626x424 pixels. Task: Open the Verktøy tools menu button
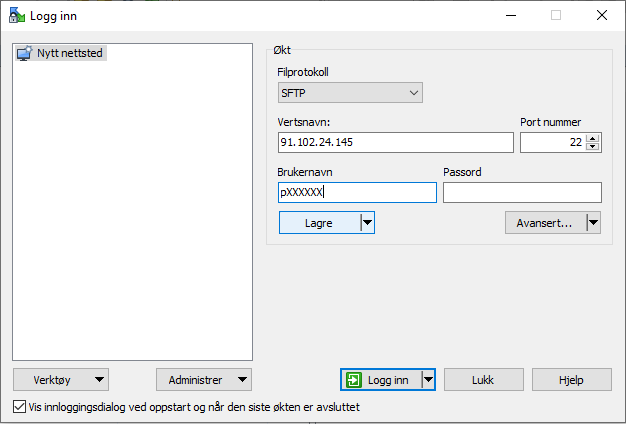coord(61,380)
